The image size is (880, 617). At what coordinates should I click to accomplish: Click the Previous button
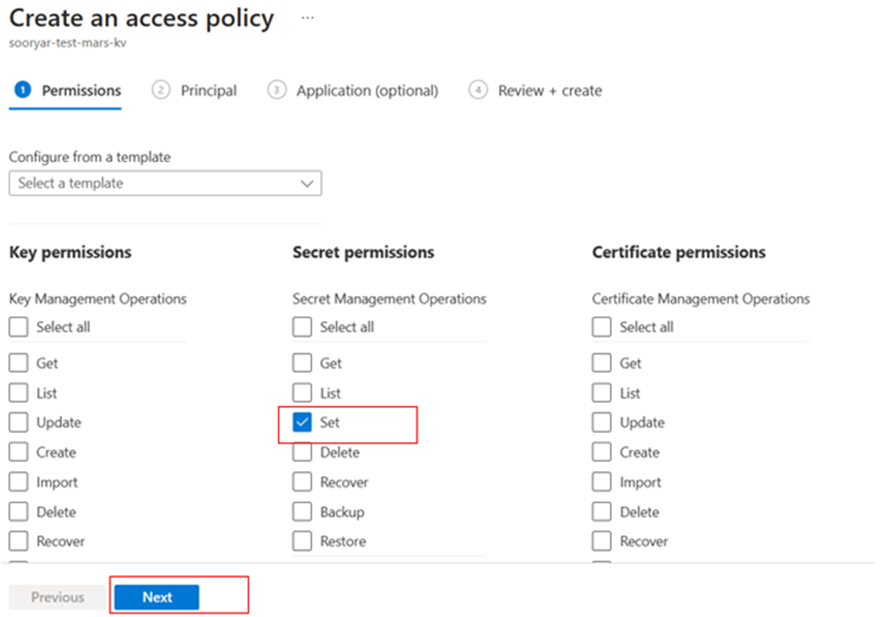point(57,597)
